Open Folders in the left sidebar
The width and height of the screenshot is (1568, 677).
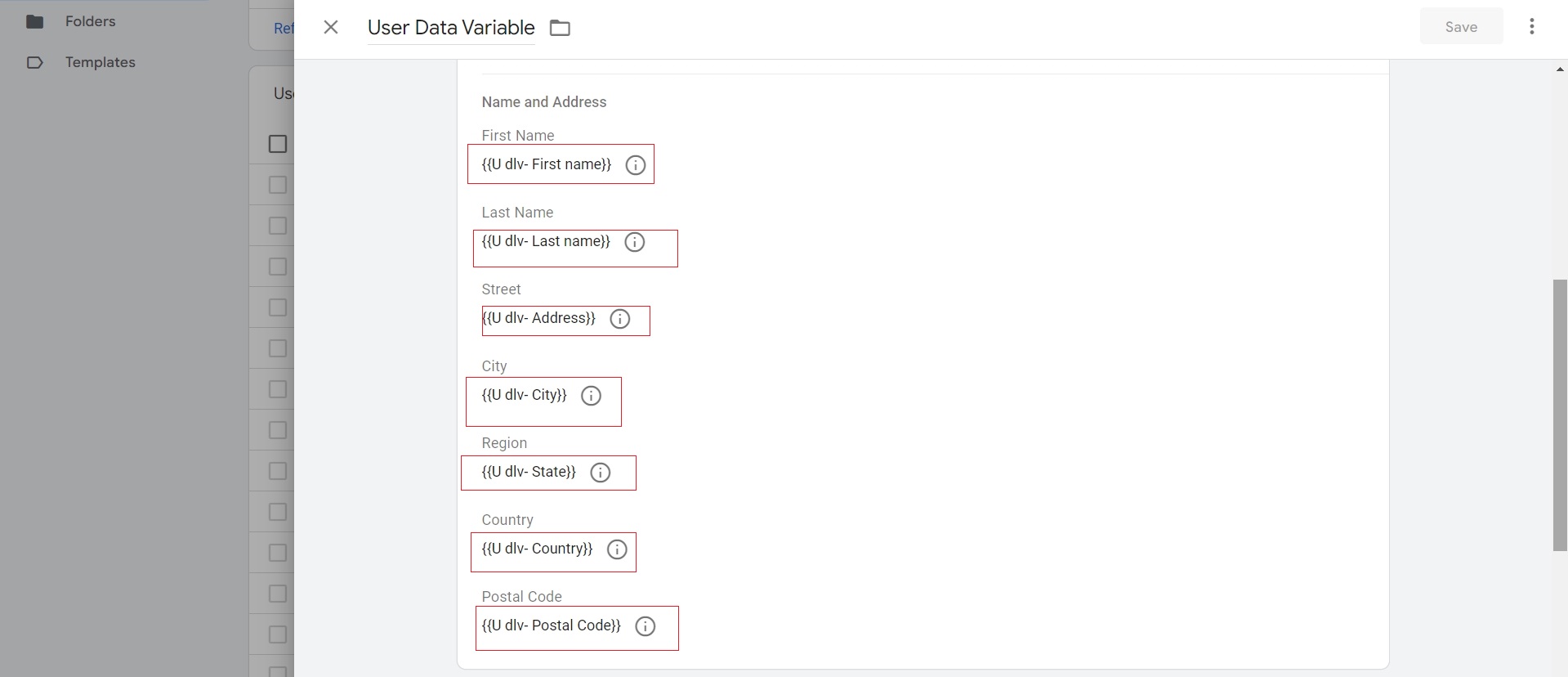click(x=90, y=21)
